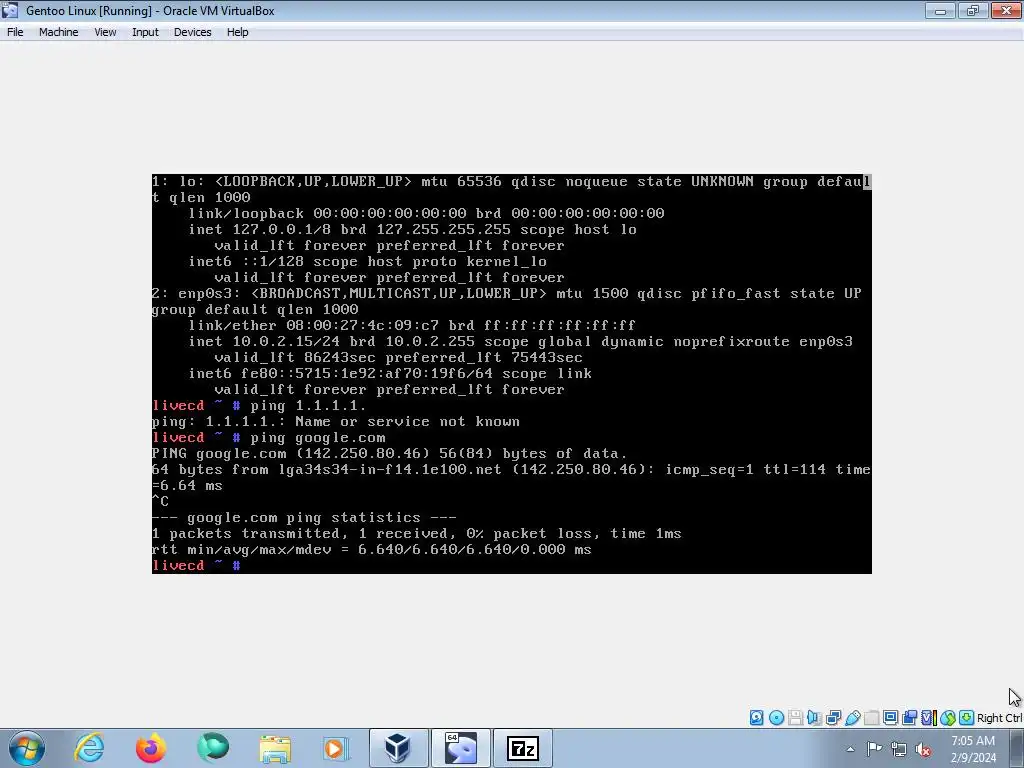The width and height of the screenshot is (1024, 768).
Task: Open the Input menu
Action: (x=145, y=32)
